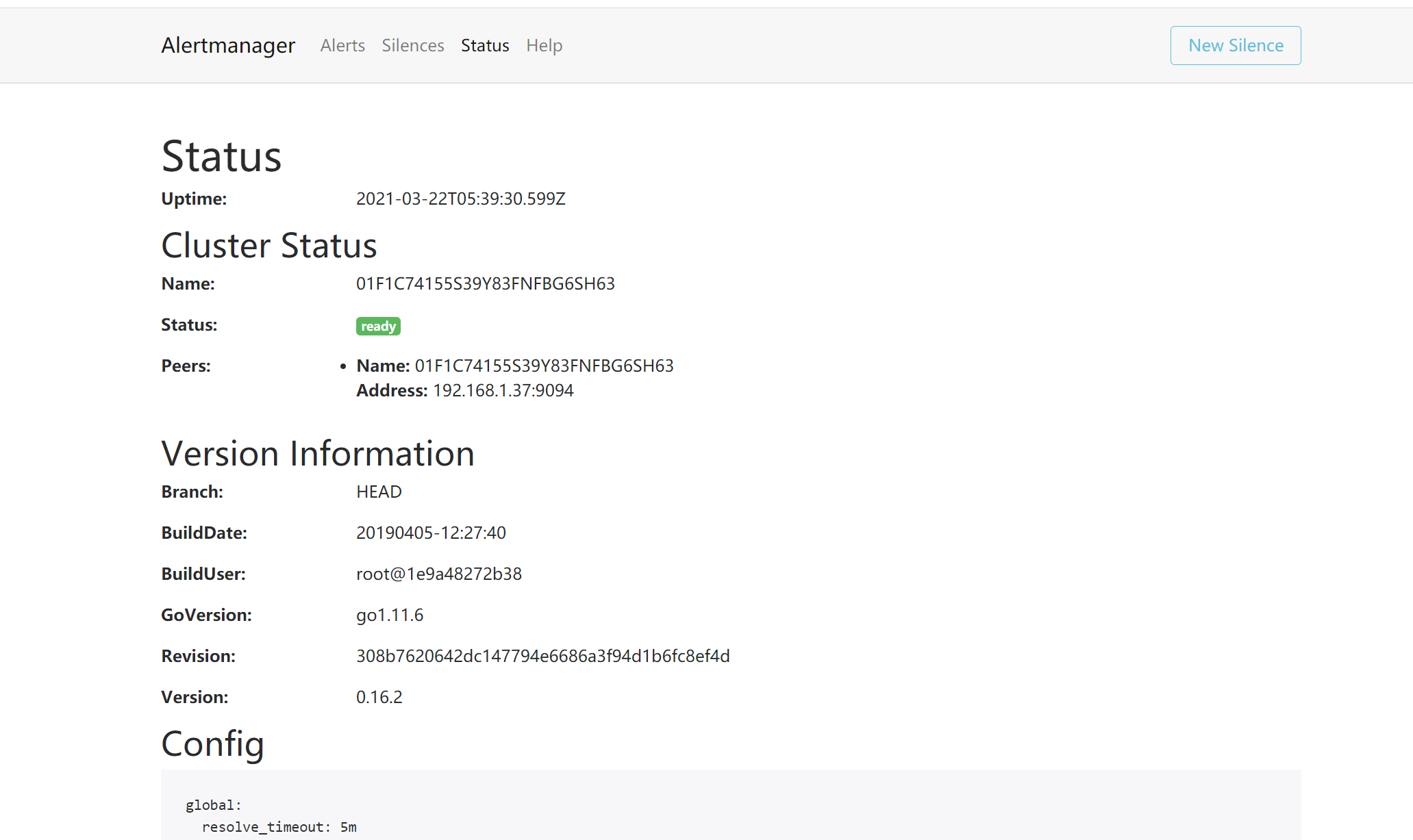Select uptime value 2021-03-22T05:39:30.599Z
This screenshot has width=1413, height=840.
coord(461,199)
